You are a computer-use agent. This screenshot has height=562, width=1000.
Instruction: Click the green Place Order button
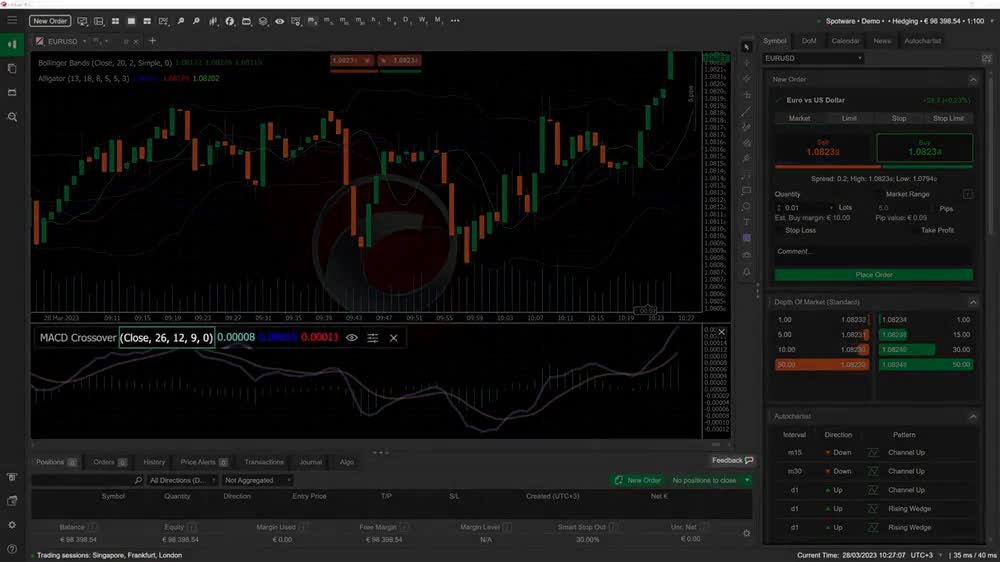[x=874, y=275]
